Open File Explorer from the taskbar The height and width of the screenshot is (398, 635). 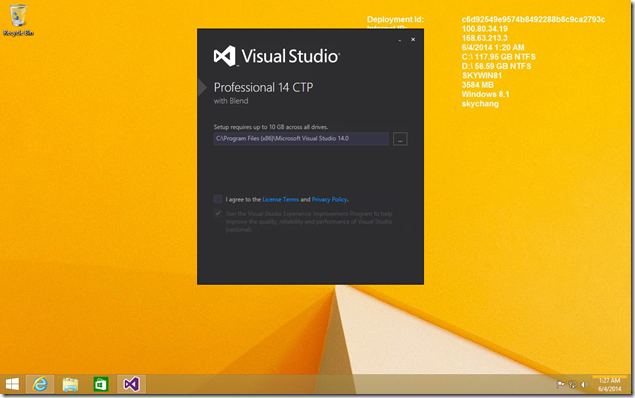(x=70, y=384)
